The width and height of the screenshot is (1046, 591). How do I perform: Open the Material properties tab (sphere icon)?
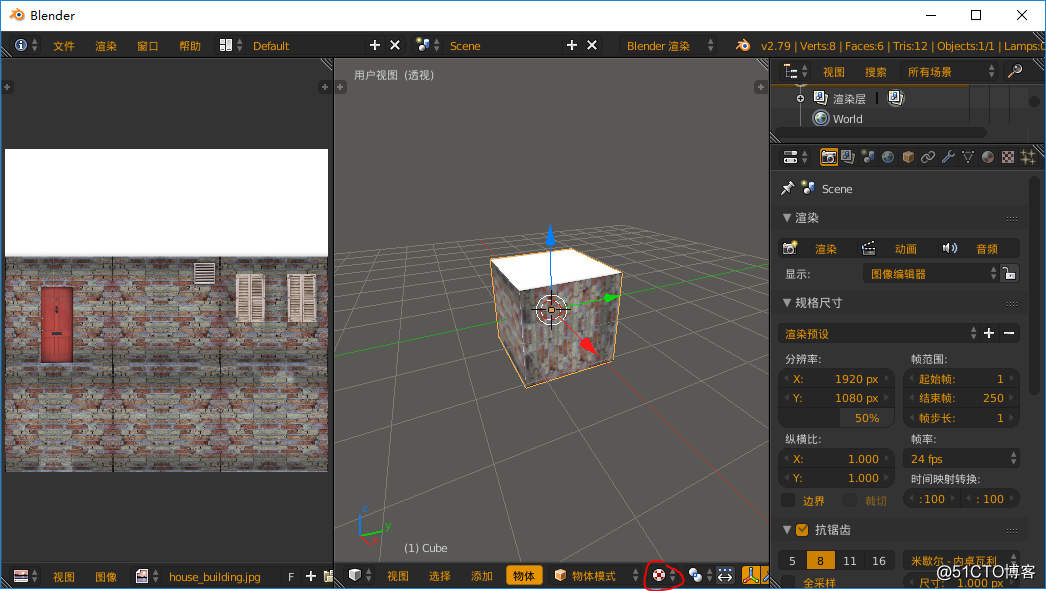988,157
